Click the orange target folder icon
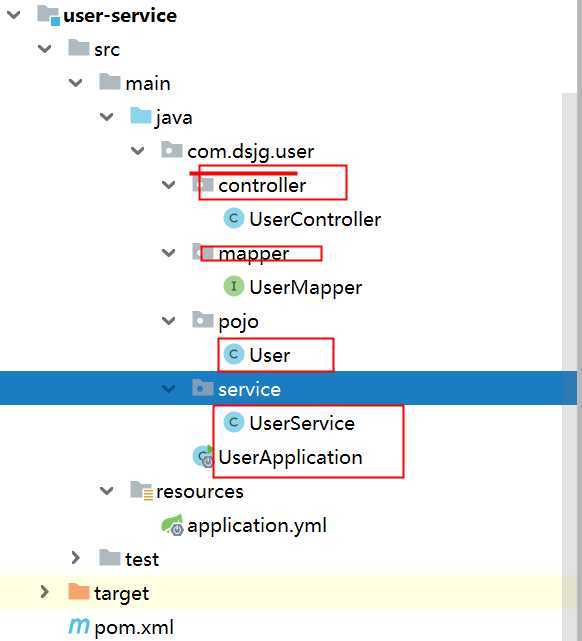The image size is (582, 641). pyautogui.click(x=79, y=592)
